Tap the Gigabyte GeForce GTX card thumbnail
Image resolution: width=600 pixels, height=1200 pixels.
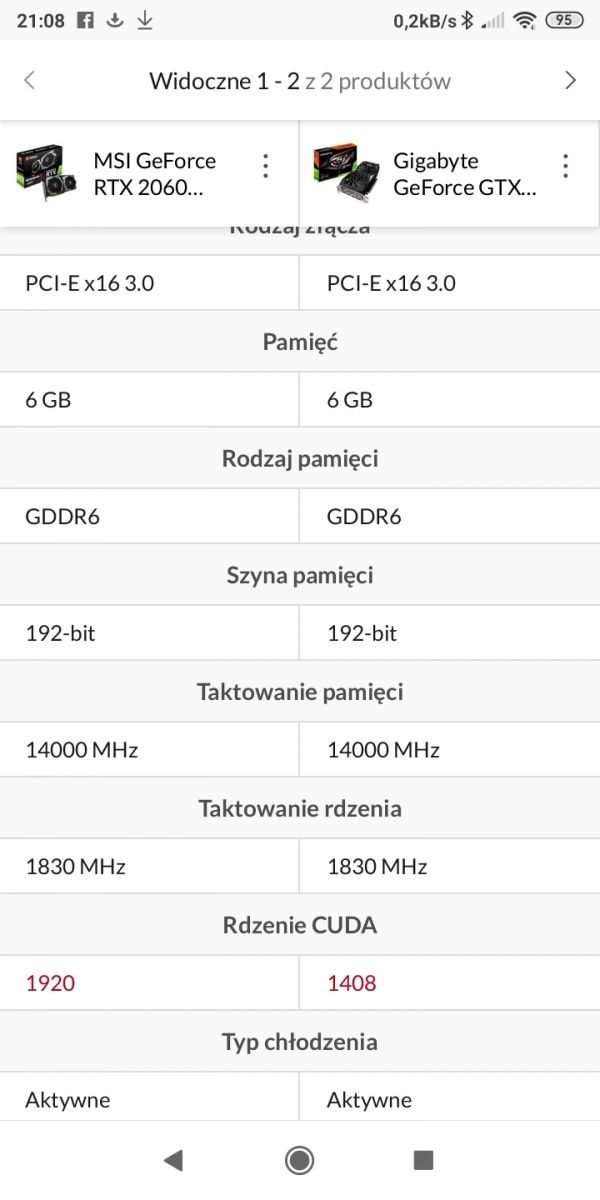click(x=346, y=172)
